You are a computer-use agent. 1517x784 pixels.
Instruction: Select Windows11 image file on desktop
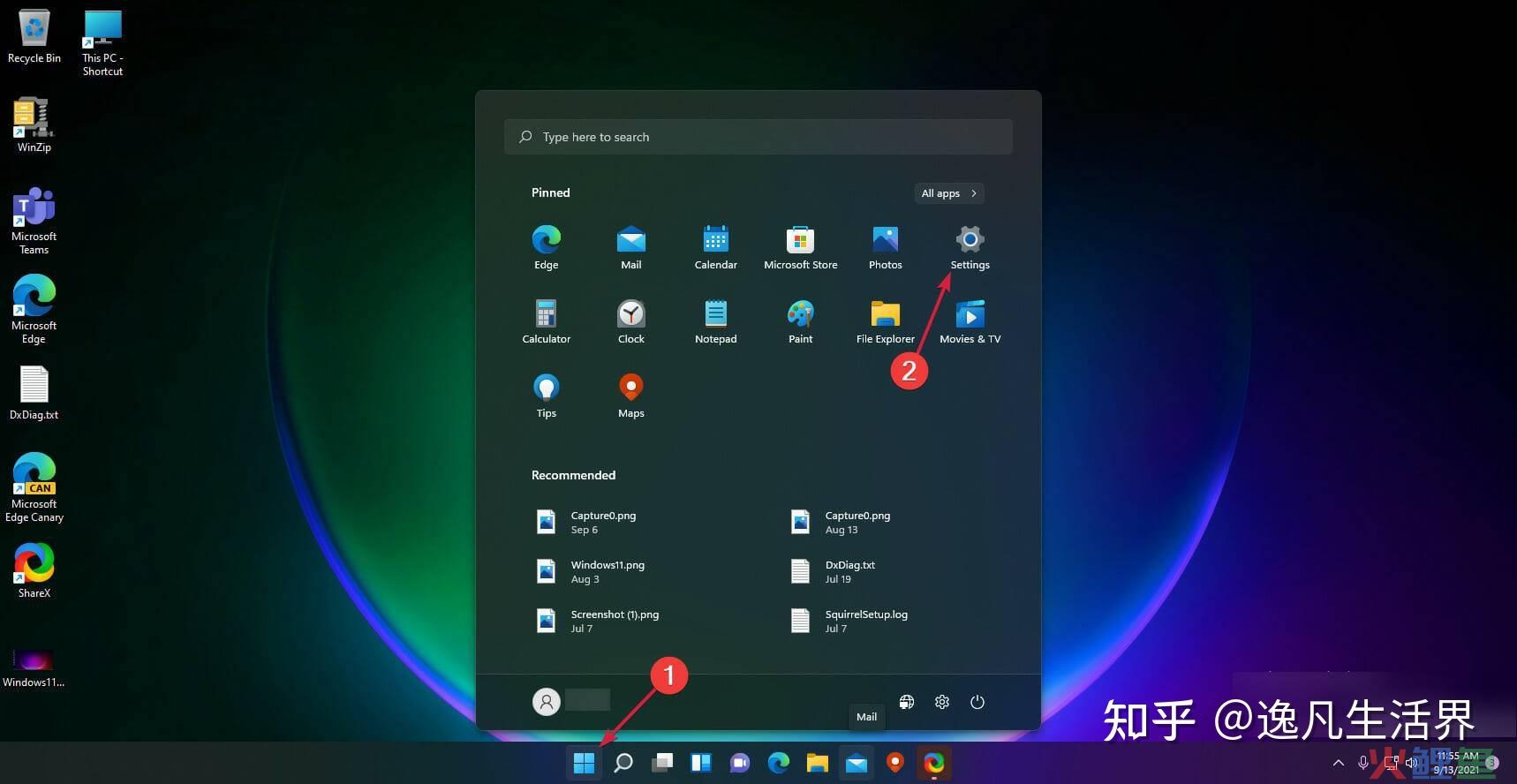[x=34, y=667]
